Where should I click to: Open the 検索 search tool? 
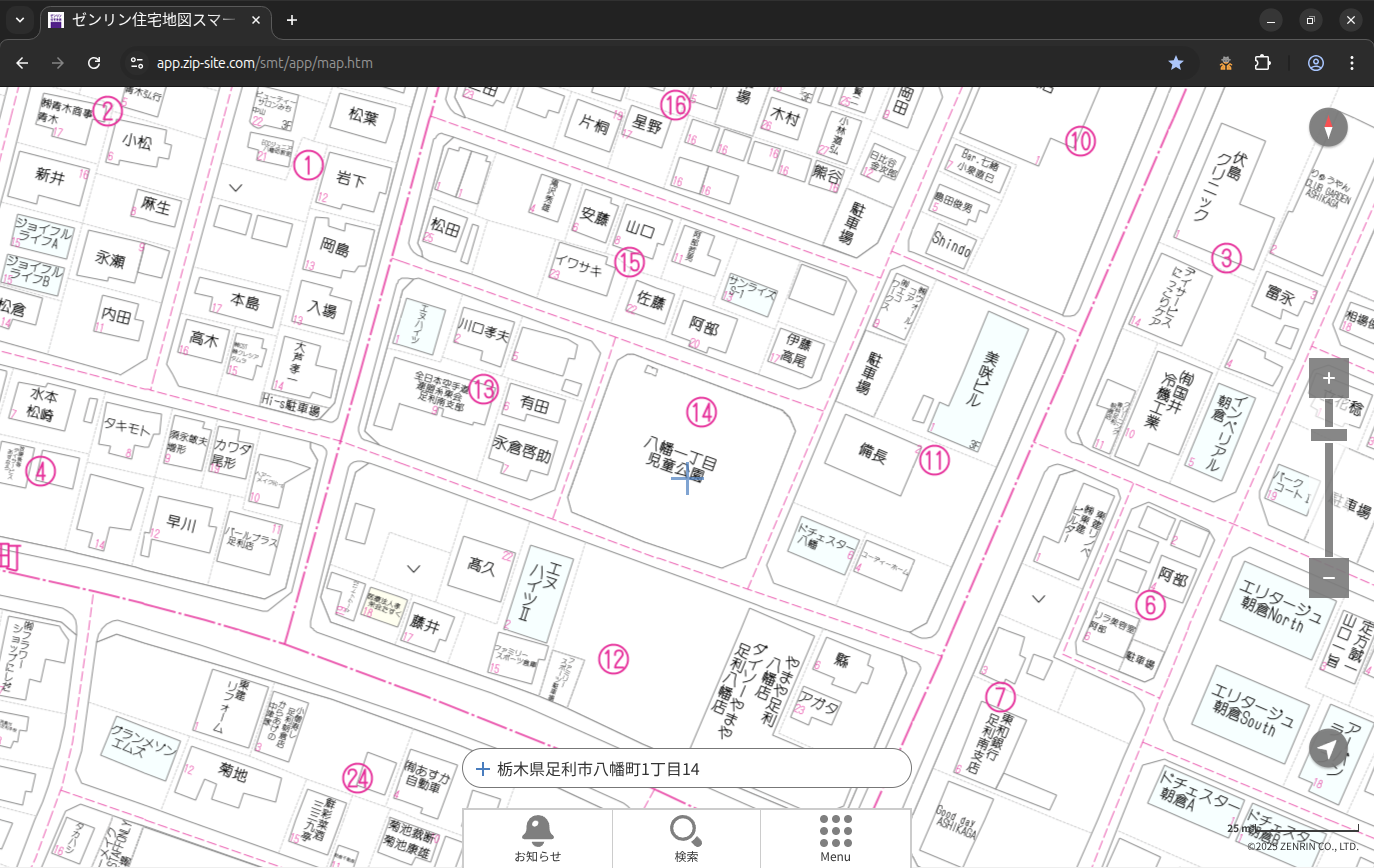point(686,838)
